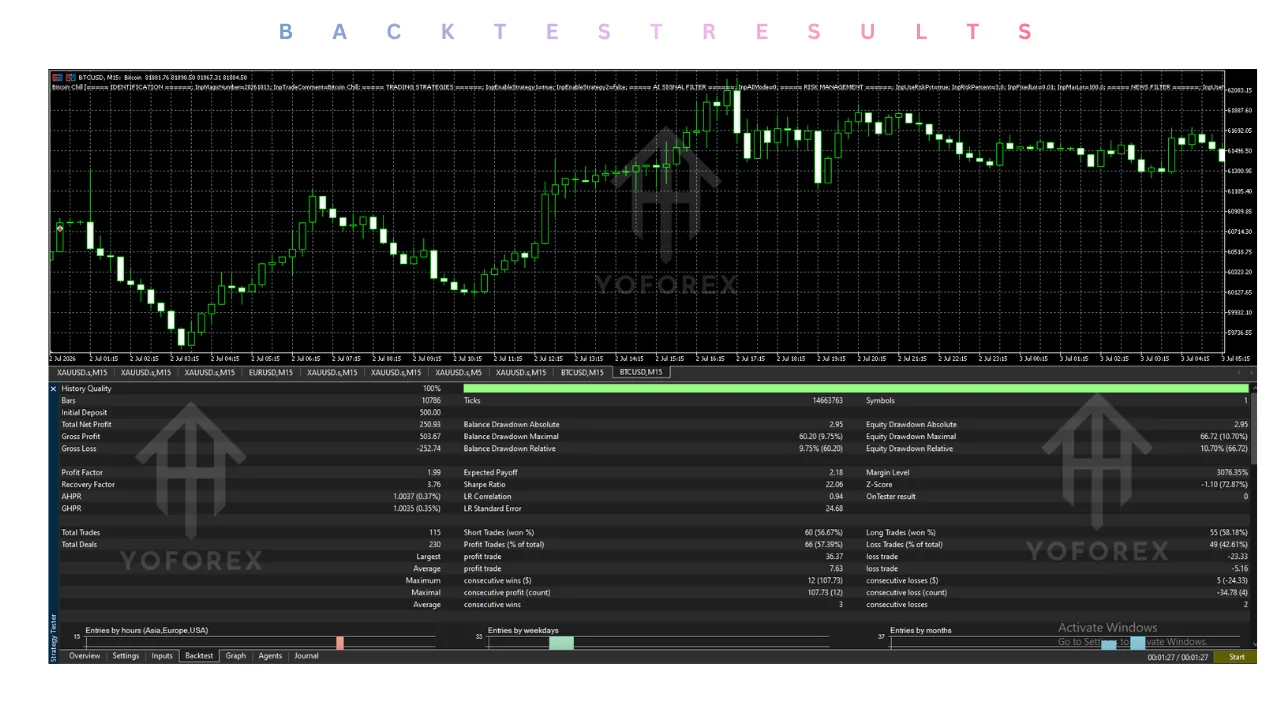Click the Recovery Factor value 3.76
This screenshot has width=1280, height=720.
(x=434, y=484)
